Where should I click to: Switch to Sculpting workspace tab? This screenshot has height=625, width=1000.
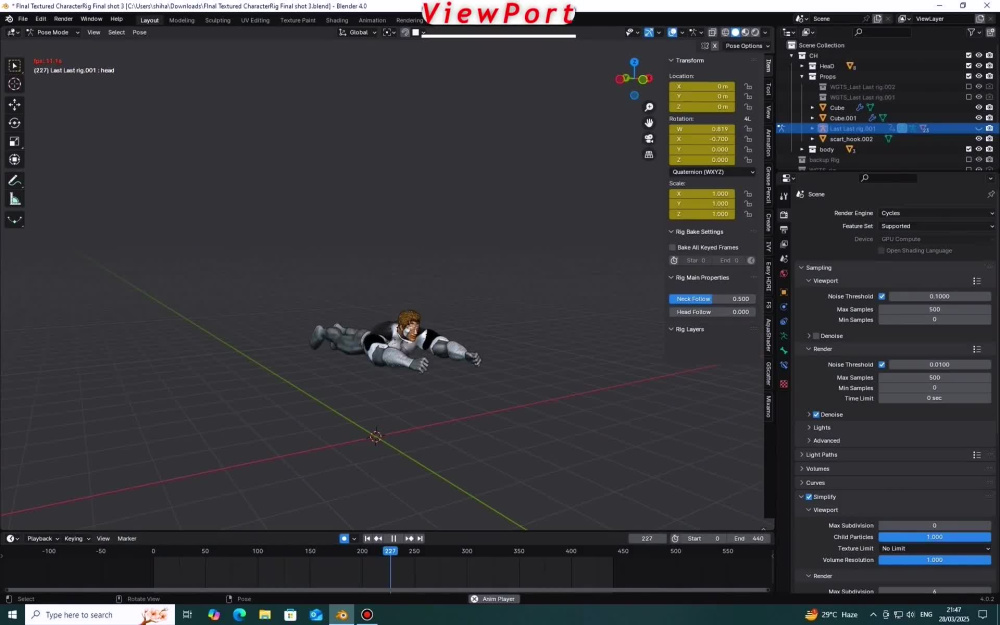click(217, 20)
